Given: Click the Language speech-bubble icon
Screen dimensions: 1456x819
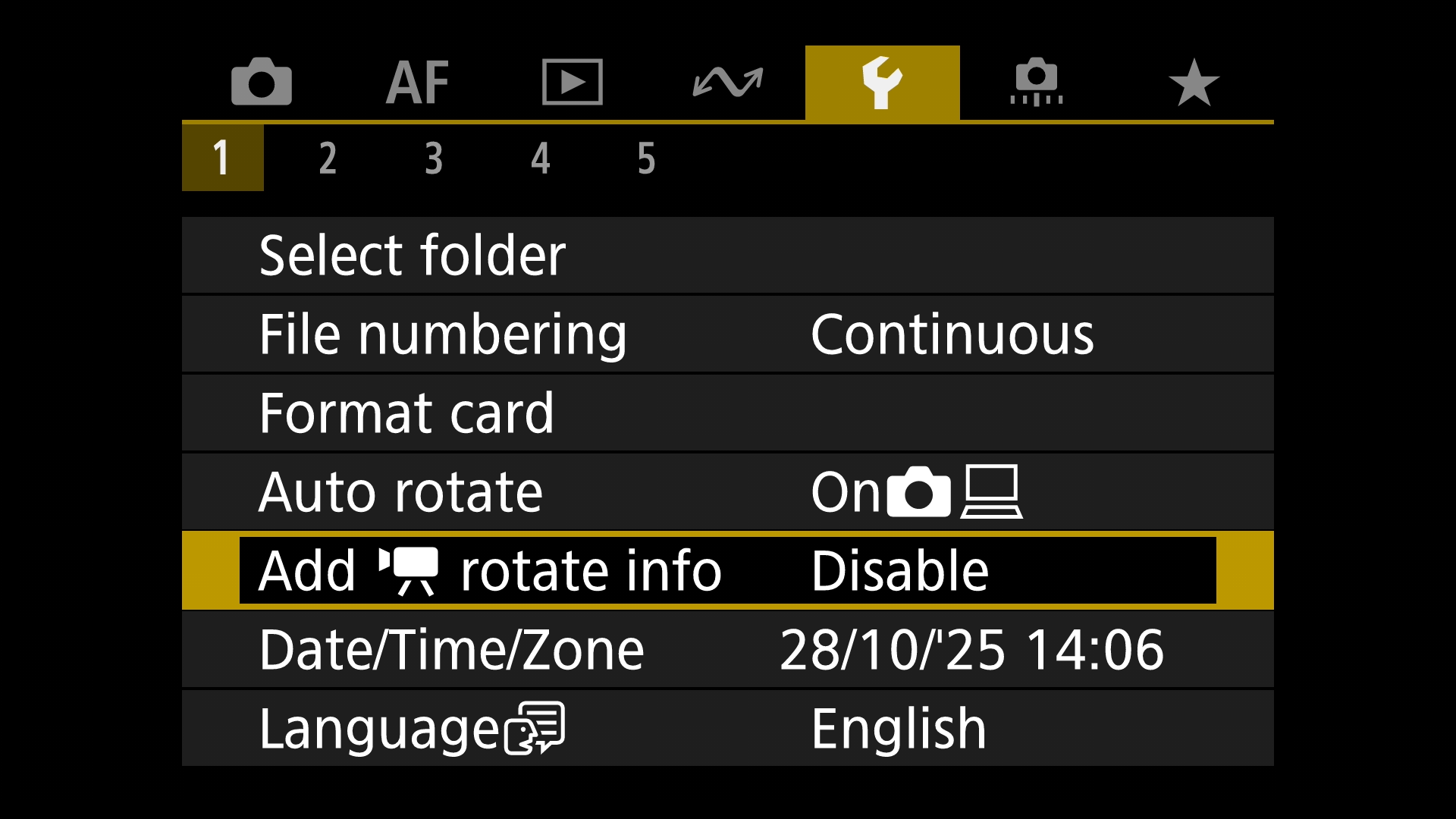Looking at the screenshot, I should pos(535,728).
